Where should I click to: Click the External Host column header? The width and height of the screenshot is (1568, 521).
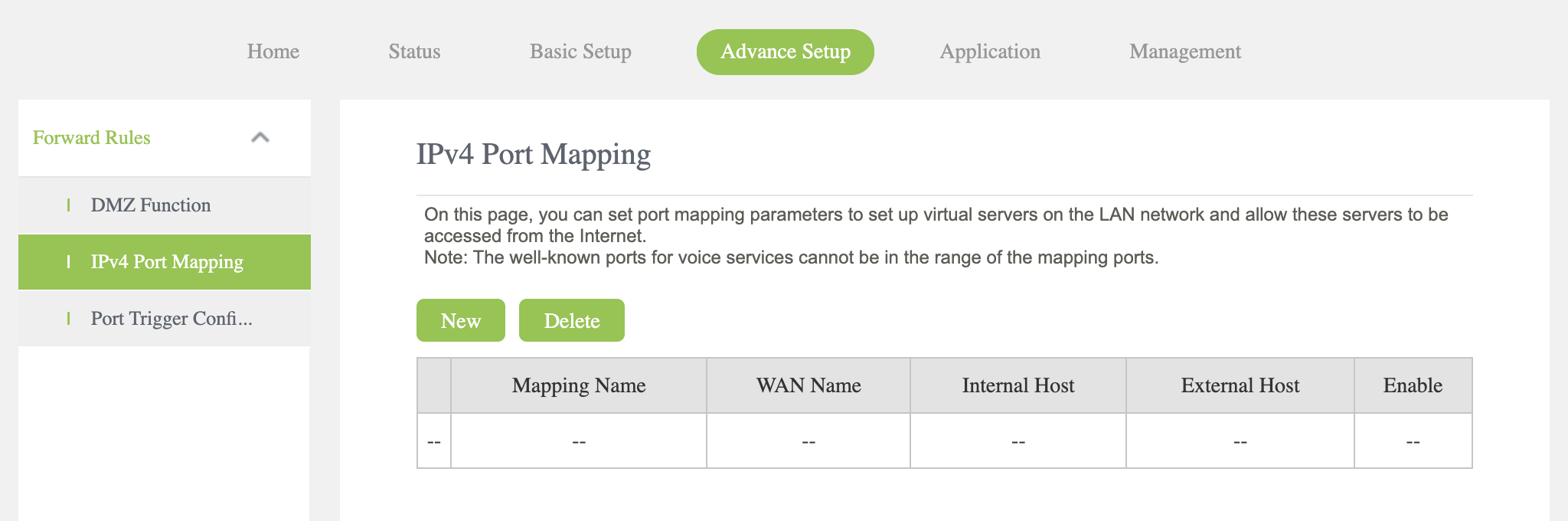[1240, 385]
